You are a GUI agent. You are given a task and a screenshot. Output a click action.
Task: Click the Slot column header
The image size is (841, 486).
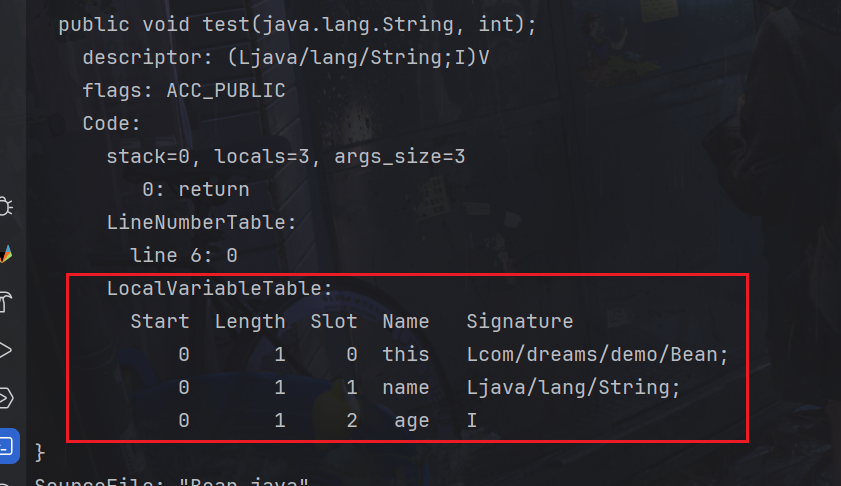333,321
